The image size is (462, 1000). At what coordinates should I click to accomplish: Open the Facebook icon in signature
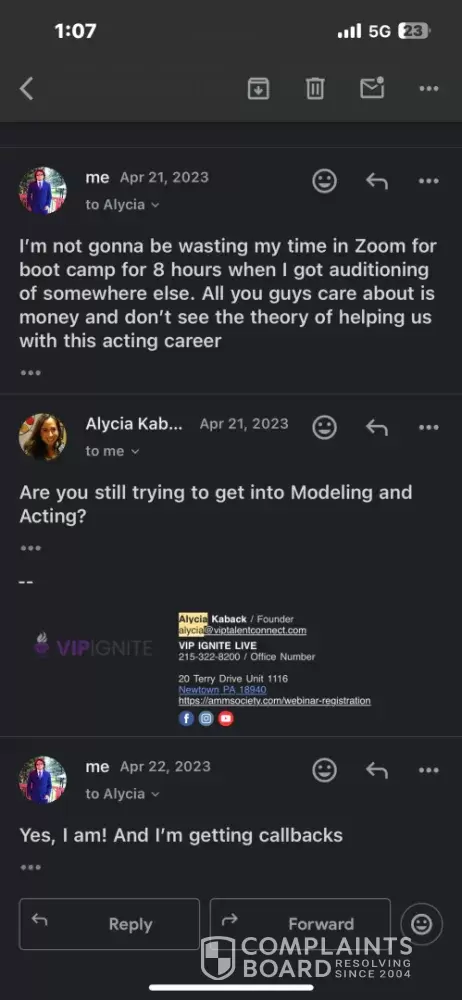(x=186, y=719)
